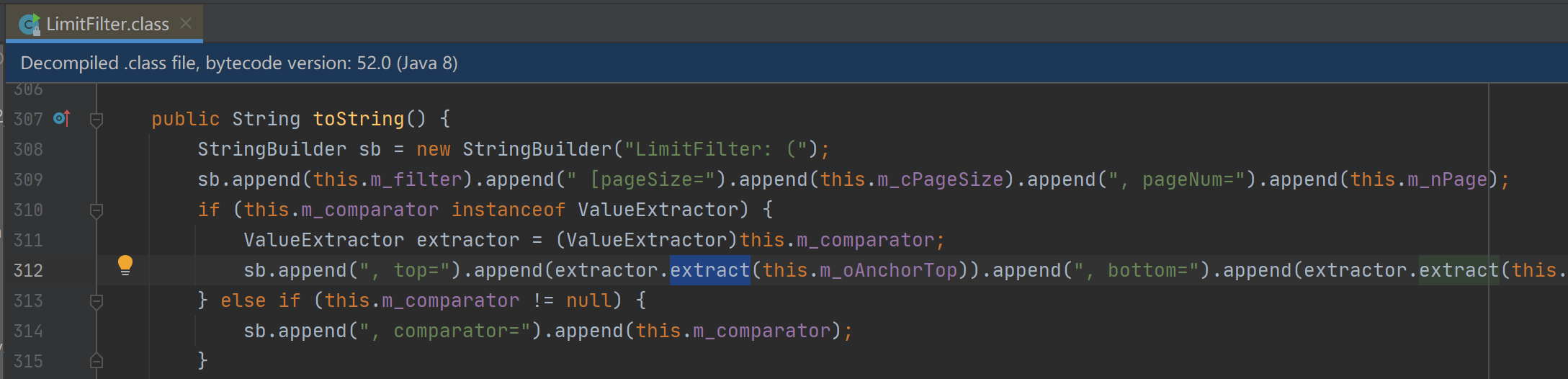Select the LimitFilter.class editor tab
Image resolution: width=1568 pixels, height=379 pixels.
tap(105, 24)
